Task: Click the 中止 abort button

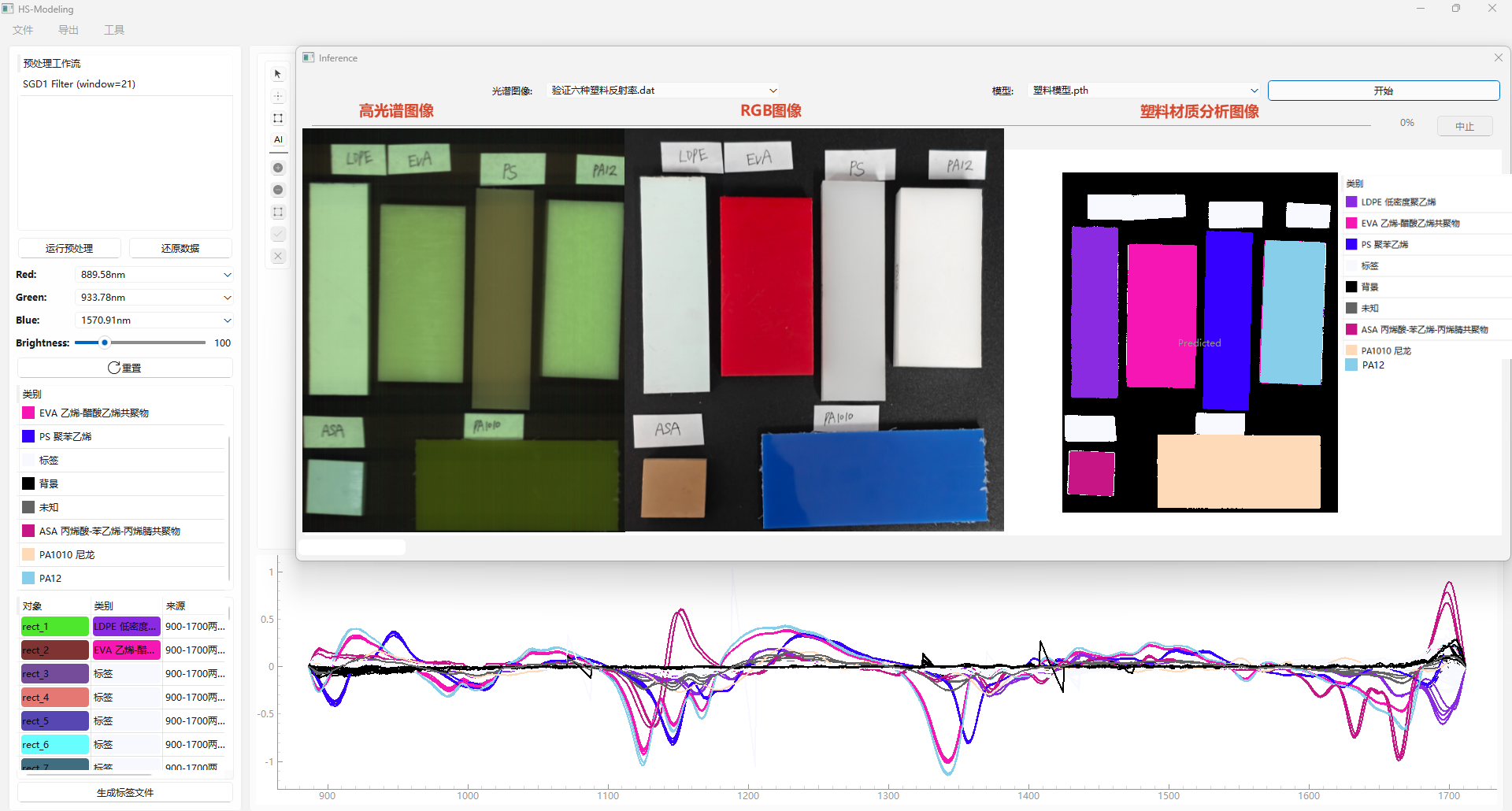Action: (x=1465, y=126)
